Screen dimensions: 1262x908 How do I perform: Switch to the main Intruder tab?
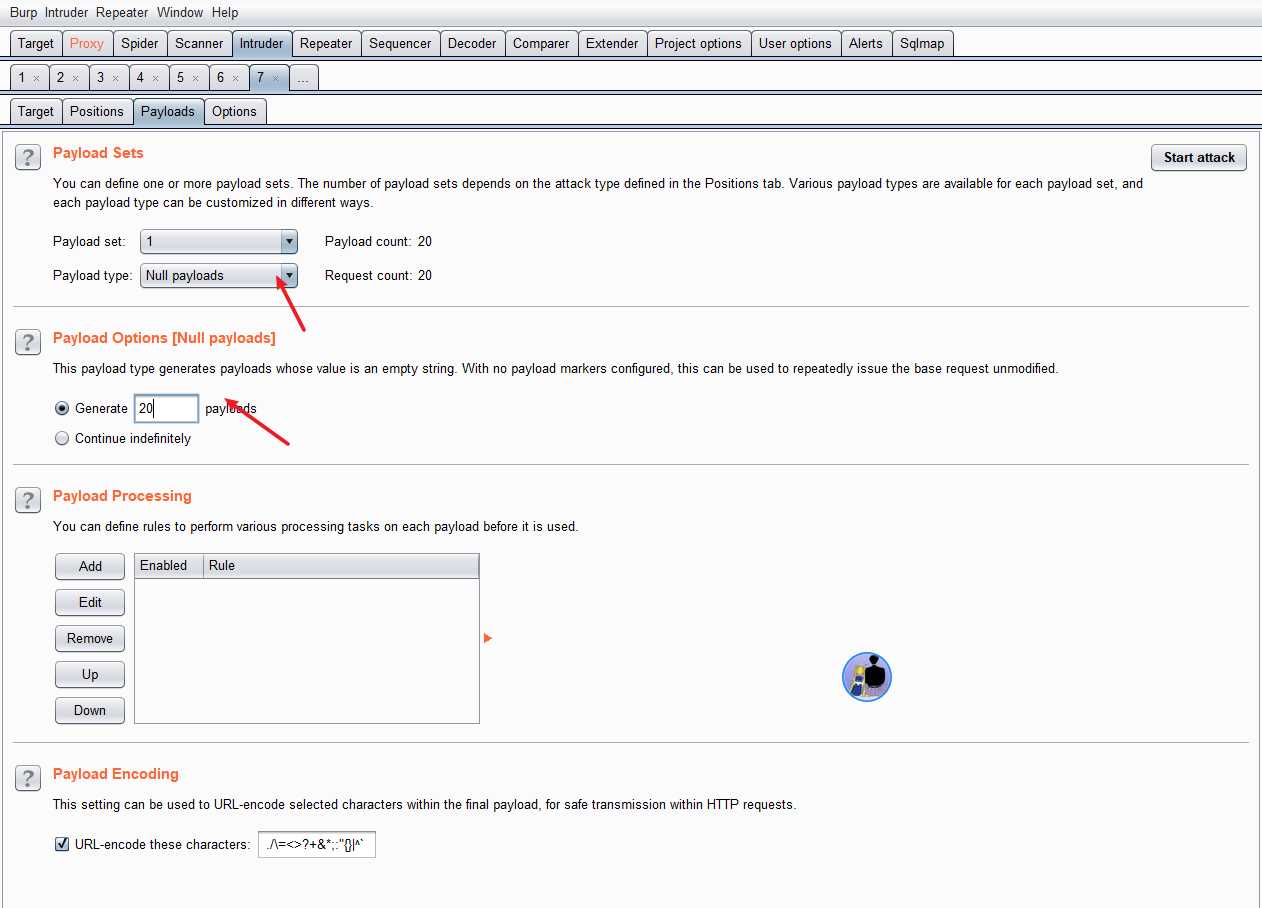[x=262, y=43]
